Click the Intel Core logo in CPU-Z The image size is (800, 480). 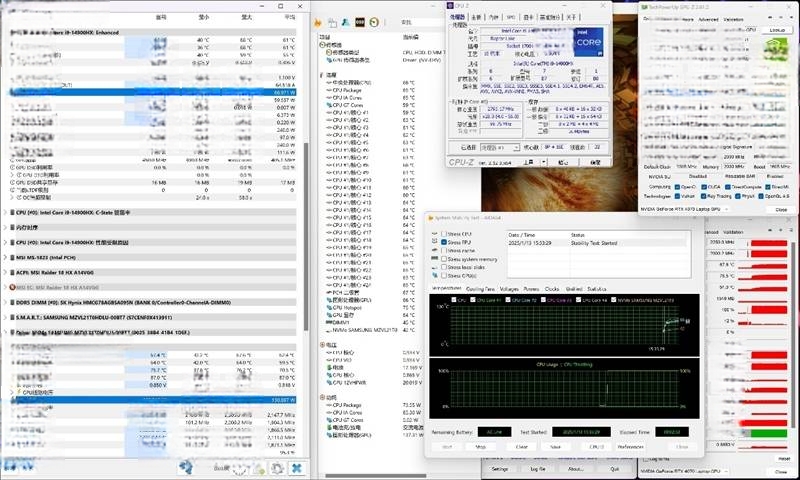[589, 42]
